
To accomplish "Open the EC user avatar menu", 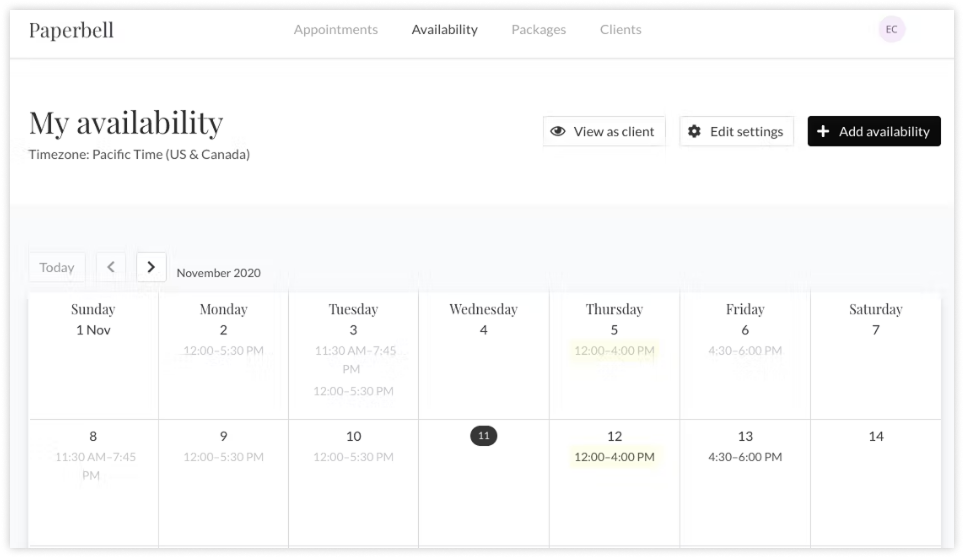I will pos(891,29).
